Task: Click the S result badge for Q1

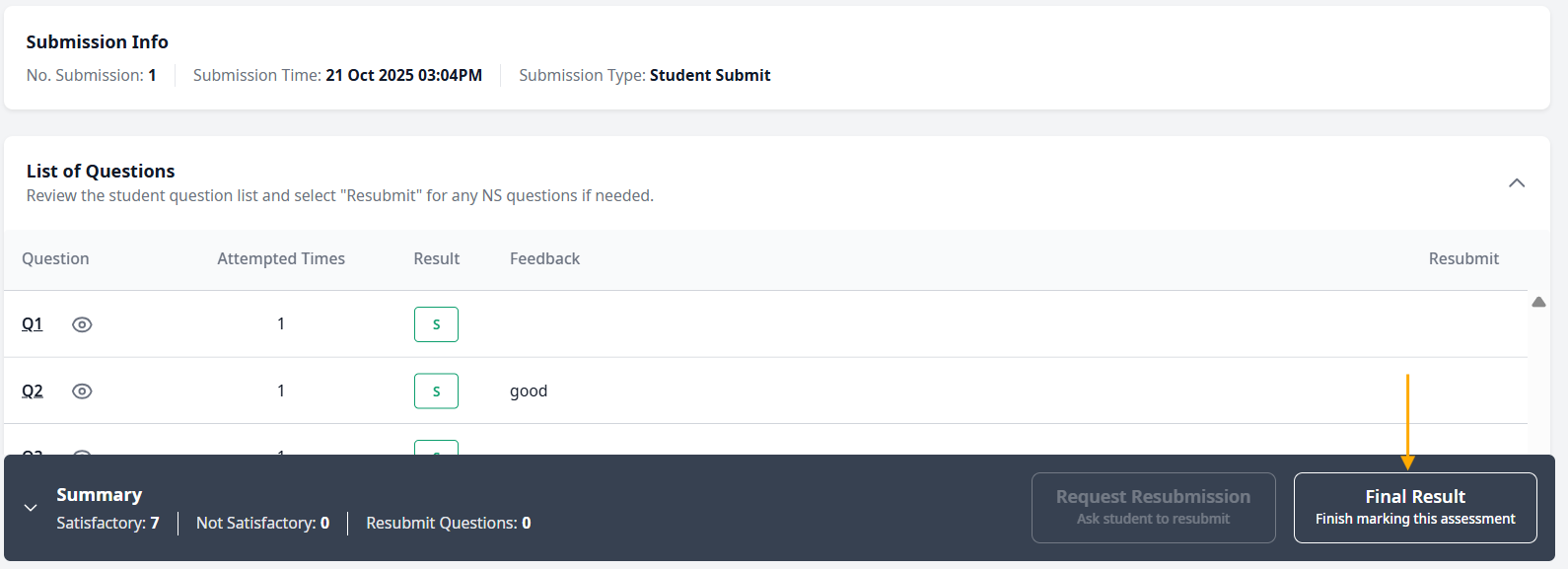Action: click(x=436, y=324)
